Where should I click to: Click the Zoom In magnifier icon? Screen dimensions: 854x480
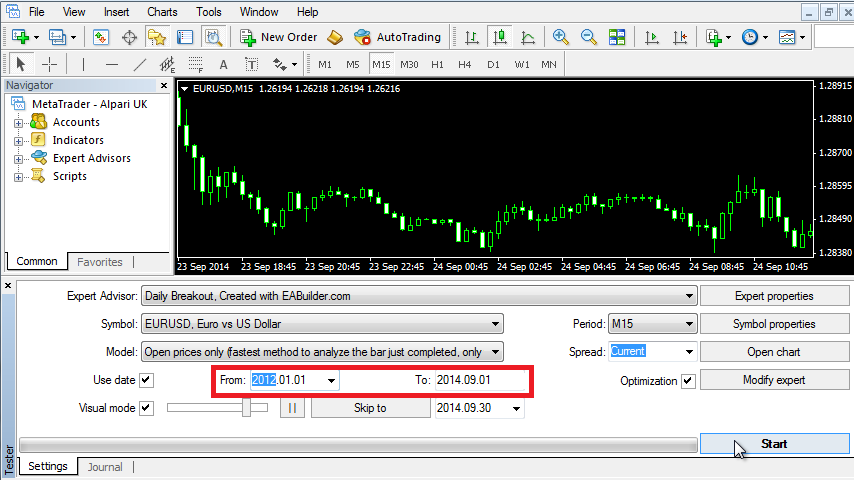pos(560,37)
